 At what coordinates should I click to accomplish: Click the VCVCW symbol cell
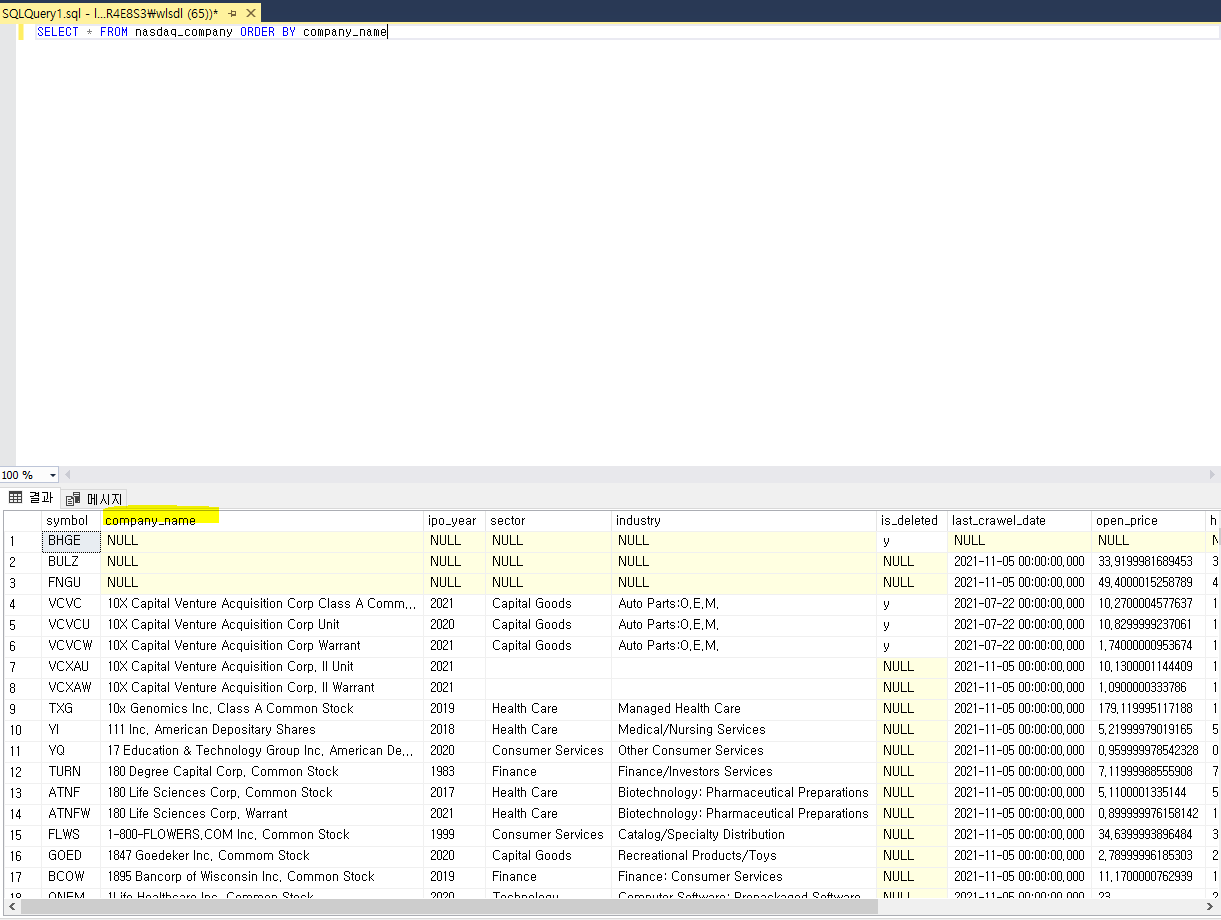(72, 646)
